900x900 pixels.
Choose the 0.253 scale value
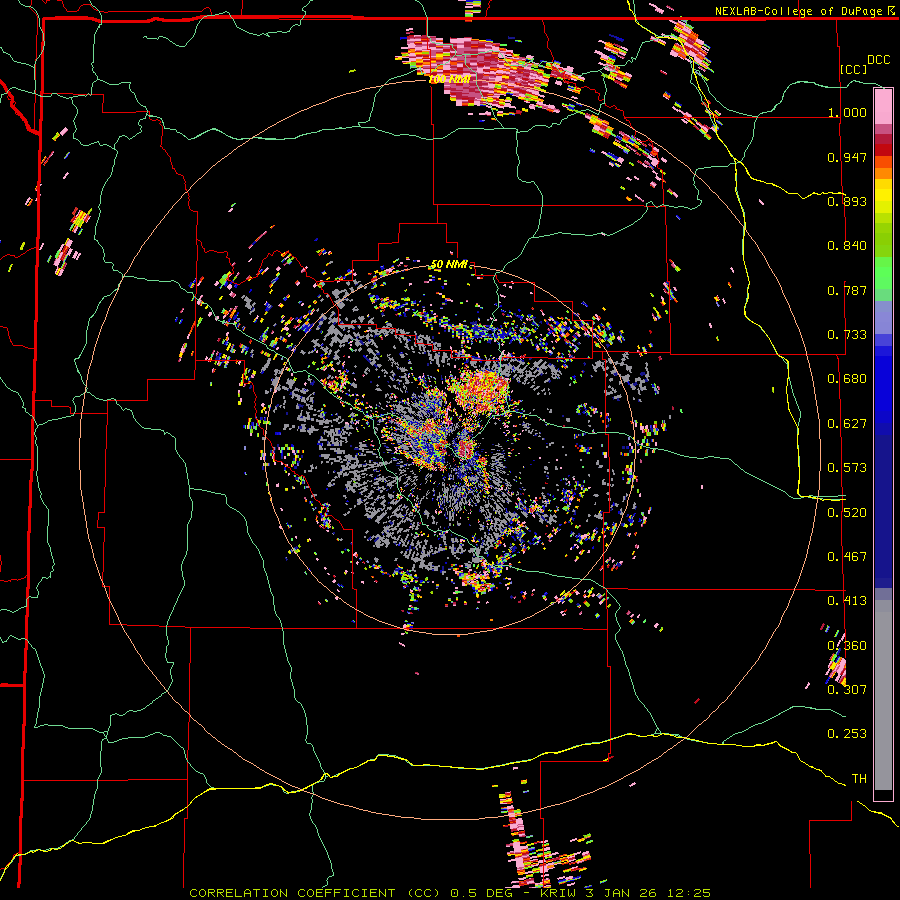(847, 734)
